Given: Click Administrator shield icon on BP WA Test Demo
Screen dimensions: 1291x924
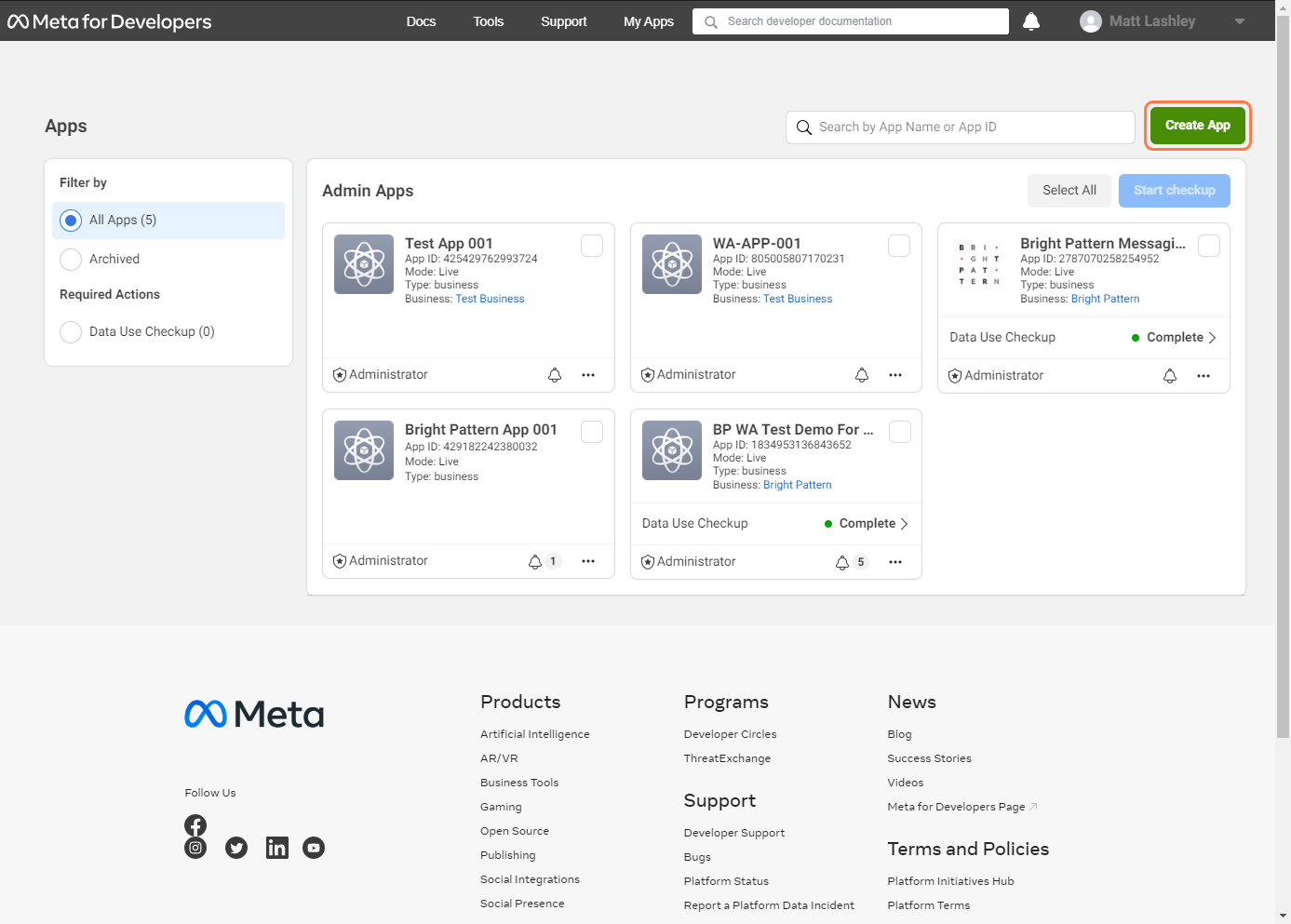Looking at the screenshot, I should [648, 562].
